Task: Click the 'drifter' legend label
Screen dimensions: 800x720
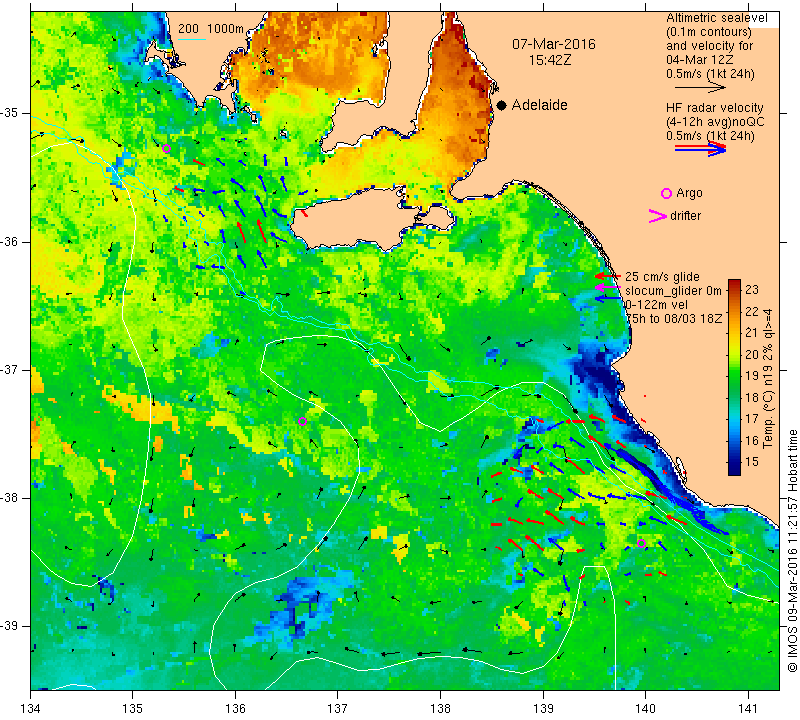Action: [685, 216]
